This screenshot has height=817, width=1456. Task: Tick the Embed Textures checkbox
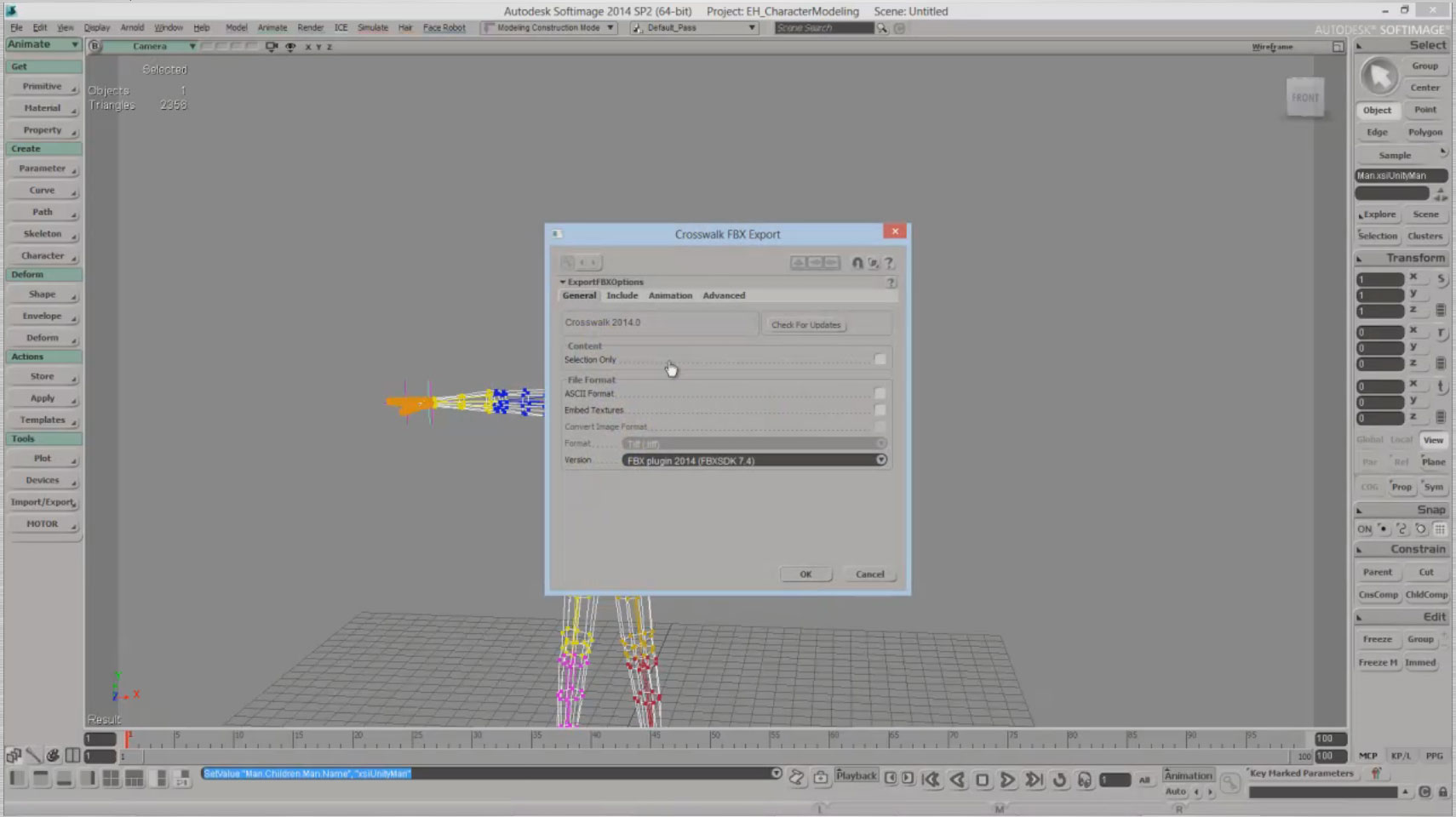tap(880, 410)
